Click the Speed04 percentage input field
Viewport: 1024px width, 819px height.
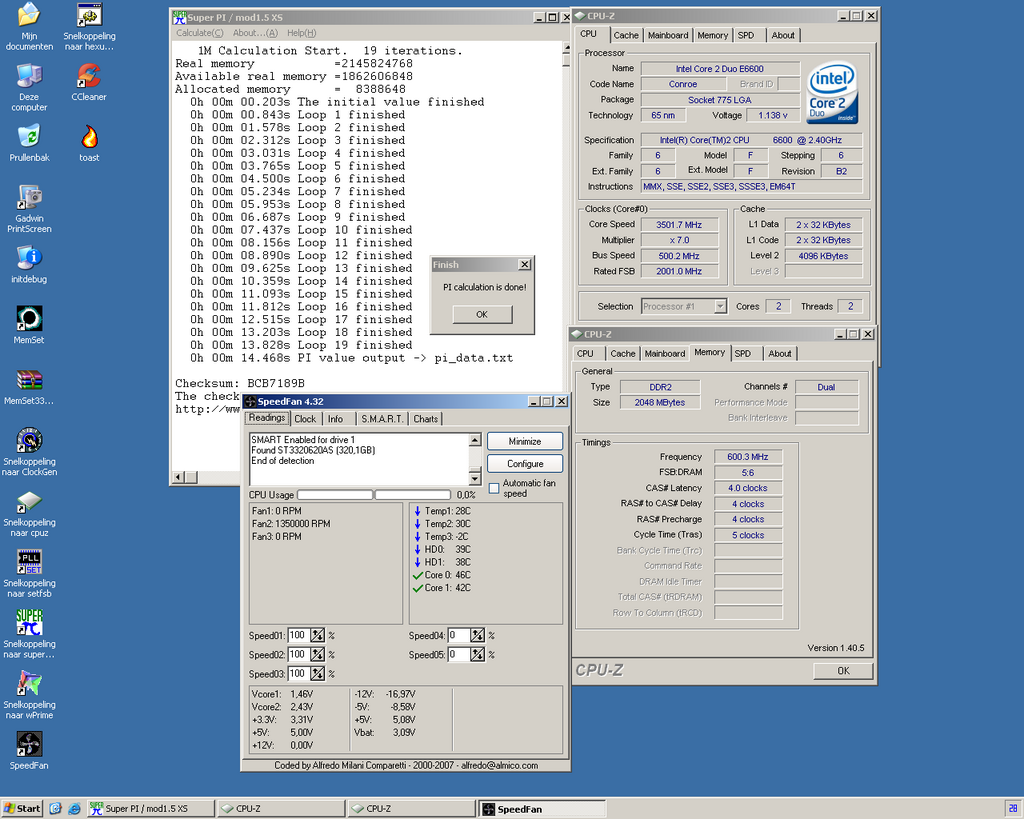click(x=458, y=635)
